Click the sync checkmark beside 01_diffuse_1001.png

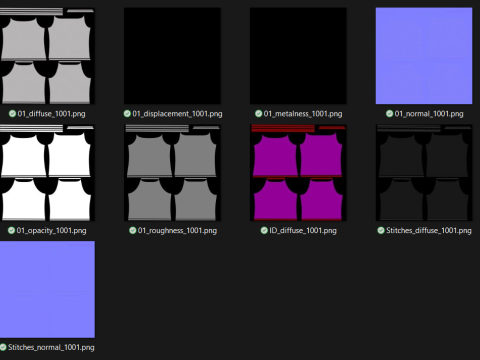pyautogui.click(x=12, y=114)
